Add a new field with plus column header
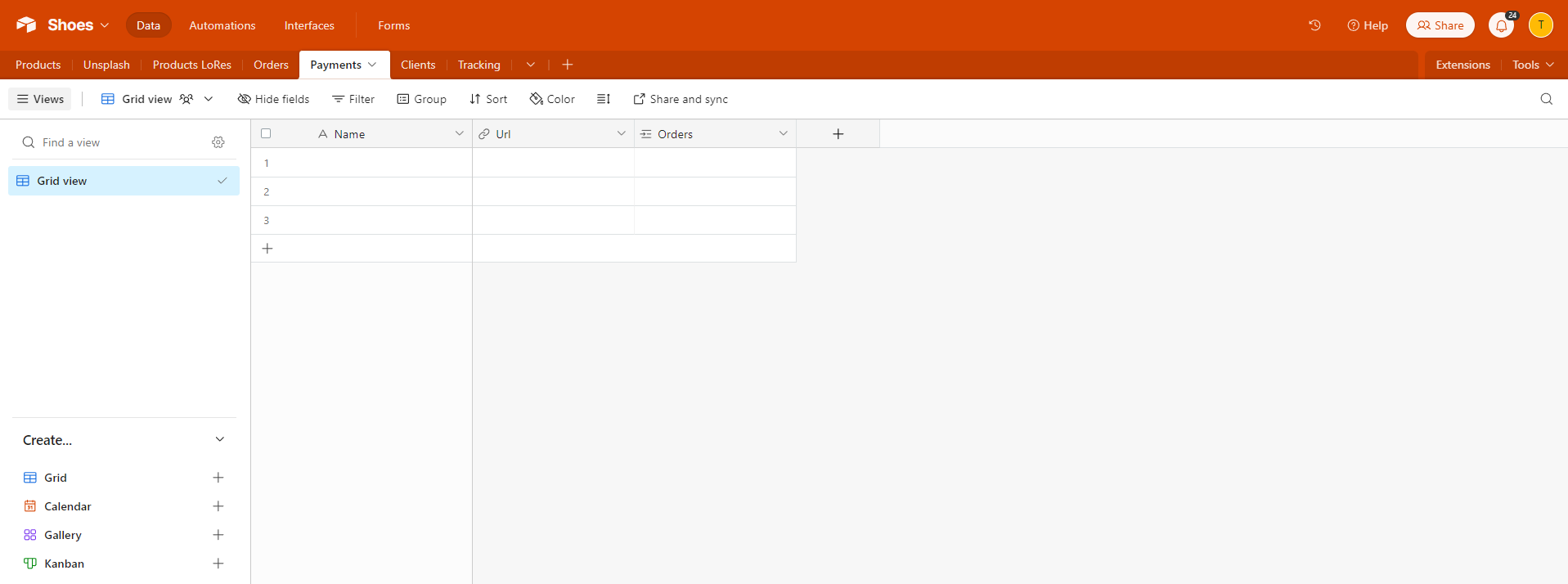The height and width of the screenshot is (584, 1568). [x=838, y=134]
